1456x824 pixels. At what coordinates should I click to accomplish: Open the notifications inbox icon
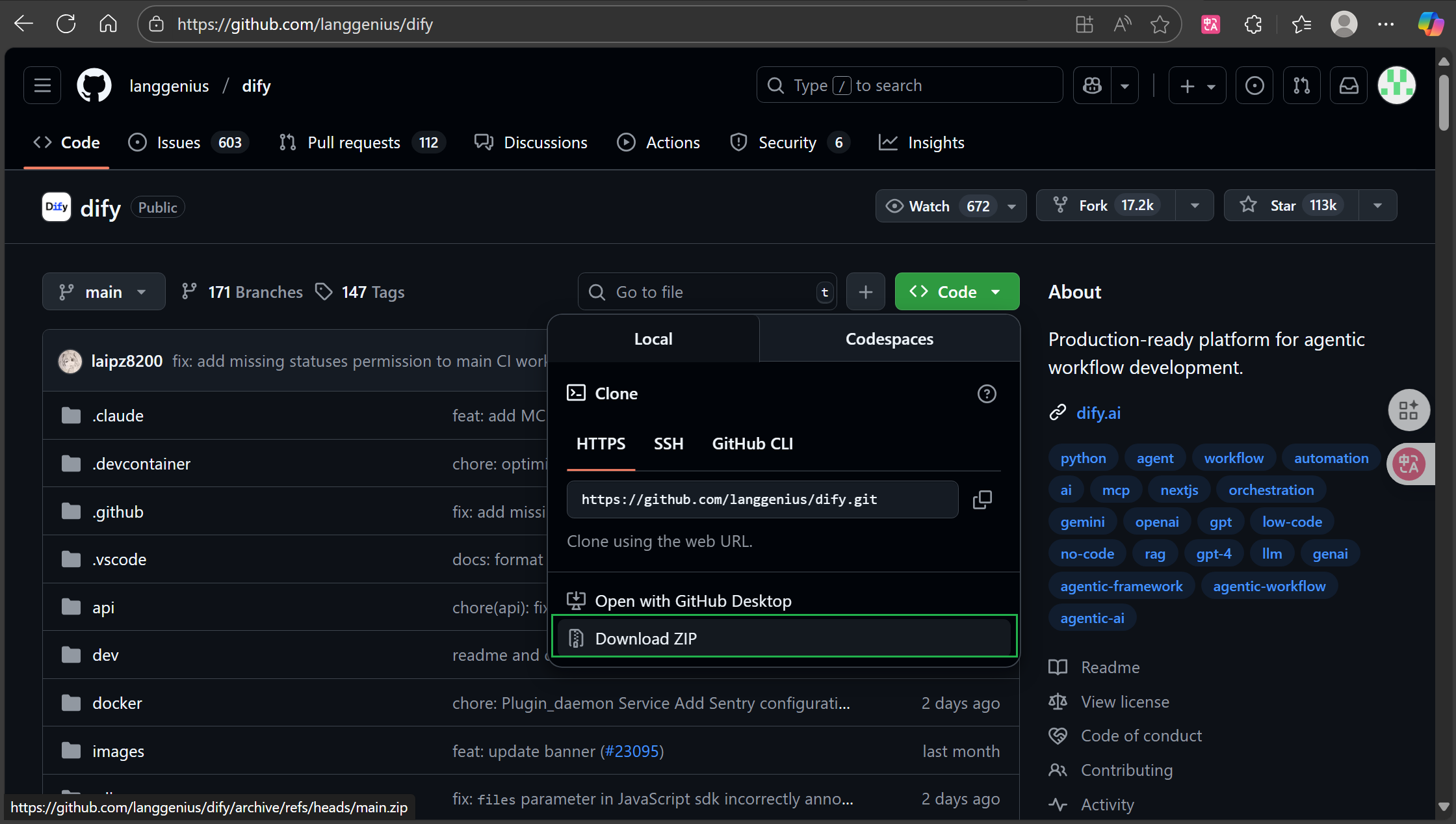[1349, 85]
